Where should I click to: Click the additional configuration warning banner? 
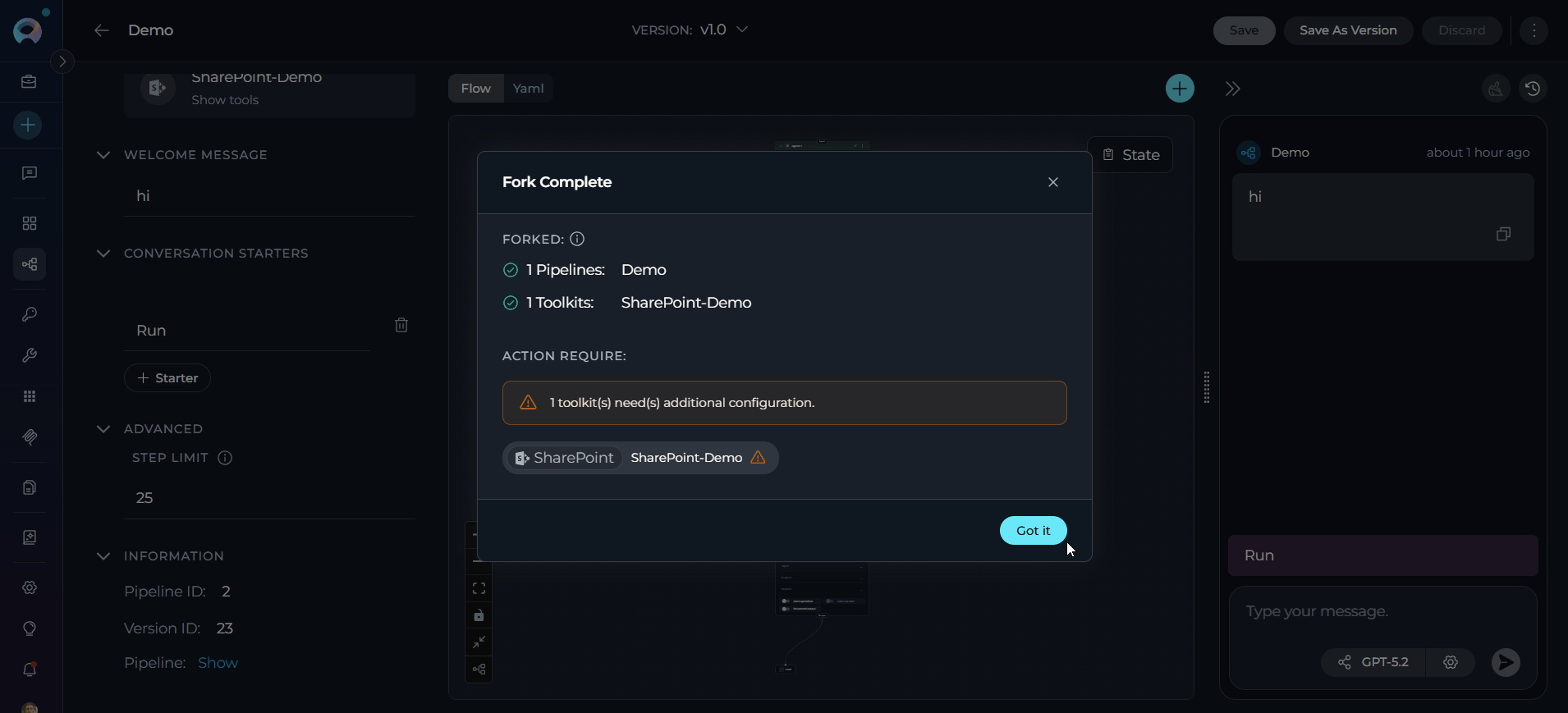(x=784, y=403)
